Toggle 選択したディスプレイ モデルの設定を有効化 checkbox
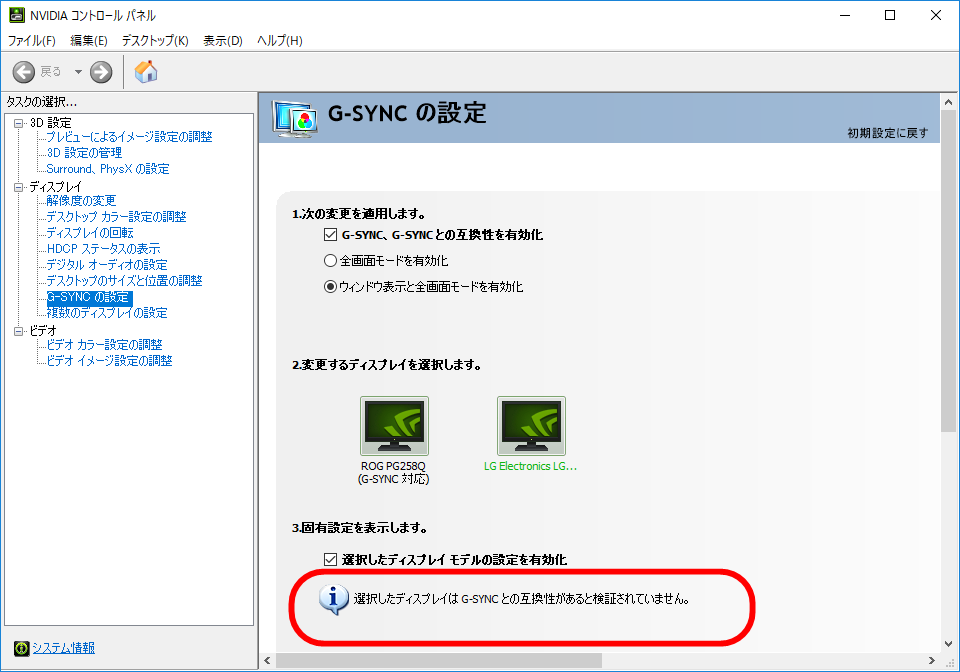 pos(331,559)
